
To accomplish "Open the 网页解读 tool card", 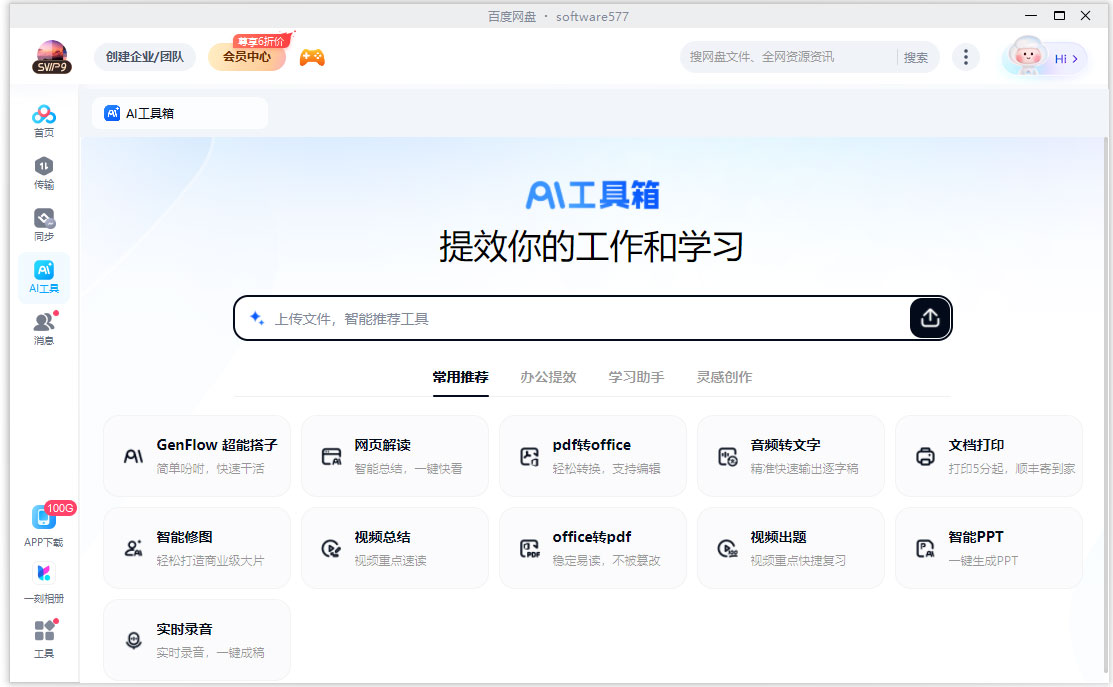I will coord(395,456).
